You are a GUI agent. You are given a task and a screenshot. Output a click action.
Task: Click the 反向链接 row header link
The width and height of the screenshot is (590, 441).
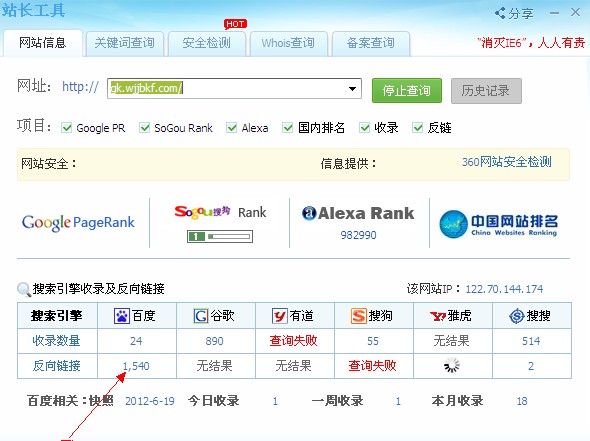tap(56, 365)
